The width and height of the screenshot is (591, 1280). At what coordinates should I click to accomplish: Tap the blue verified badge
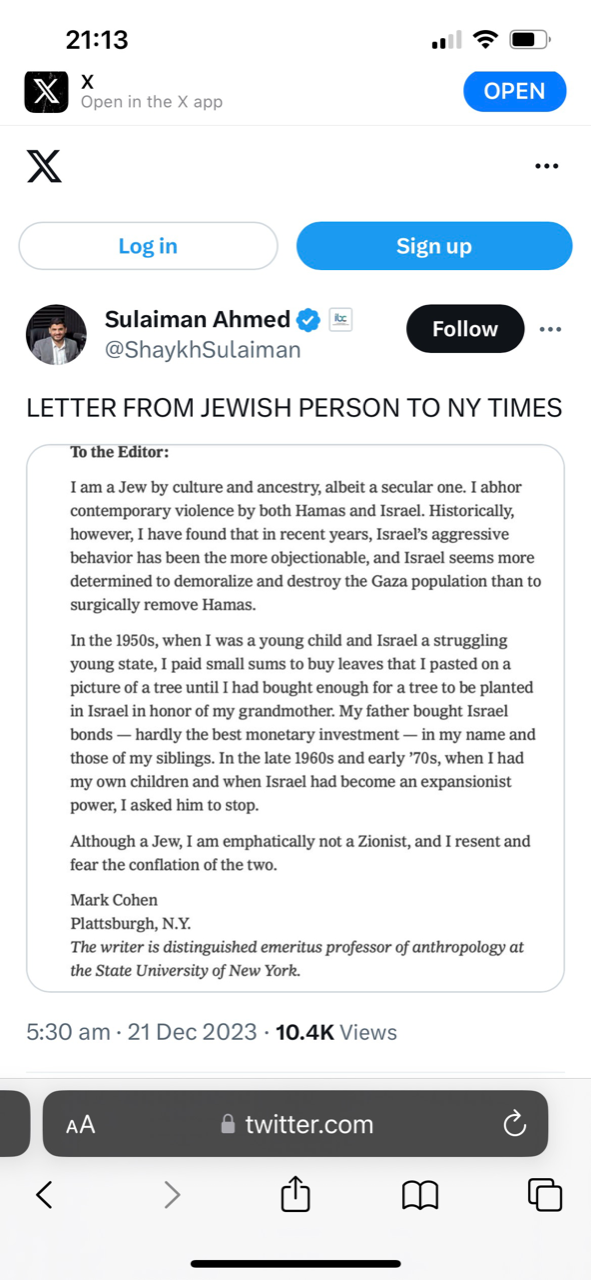[x=309, y=320]
